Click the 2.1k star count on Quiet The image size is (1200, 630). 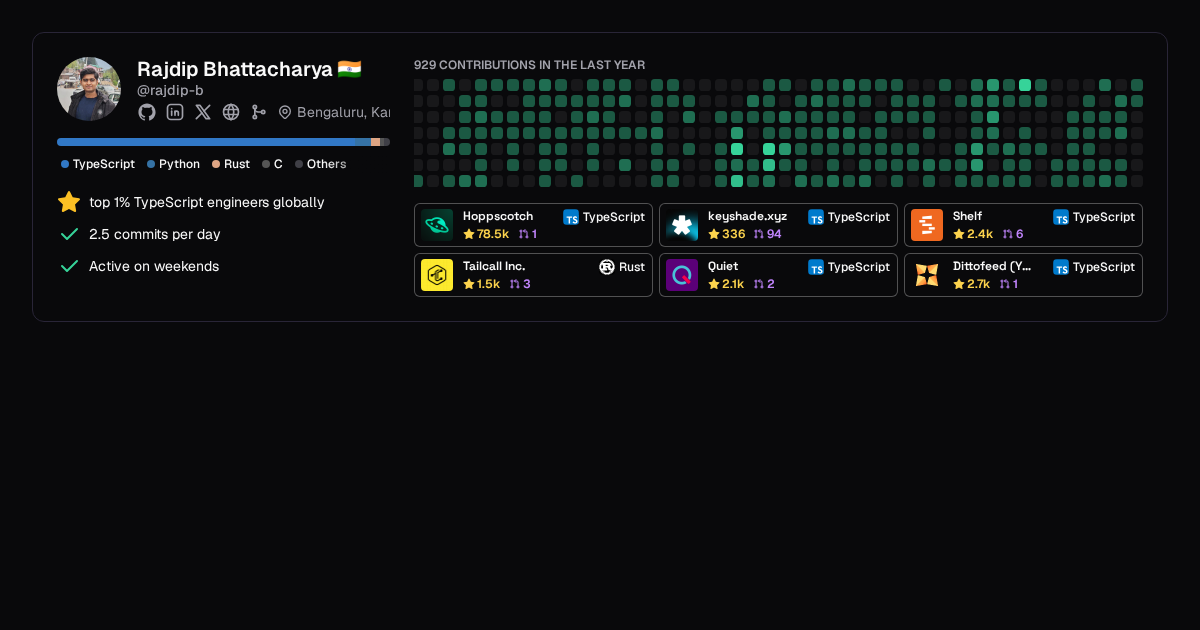[733, 284]
